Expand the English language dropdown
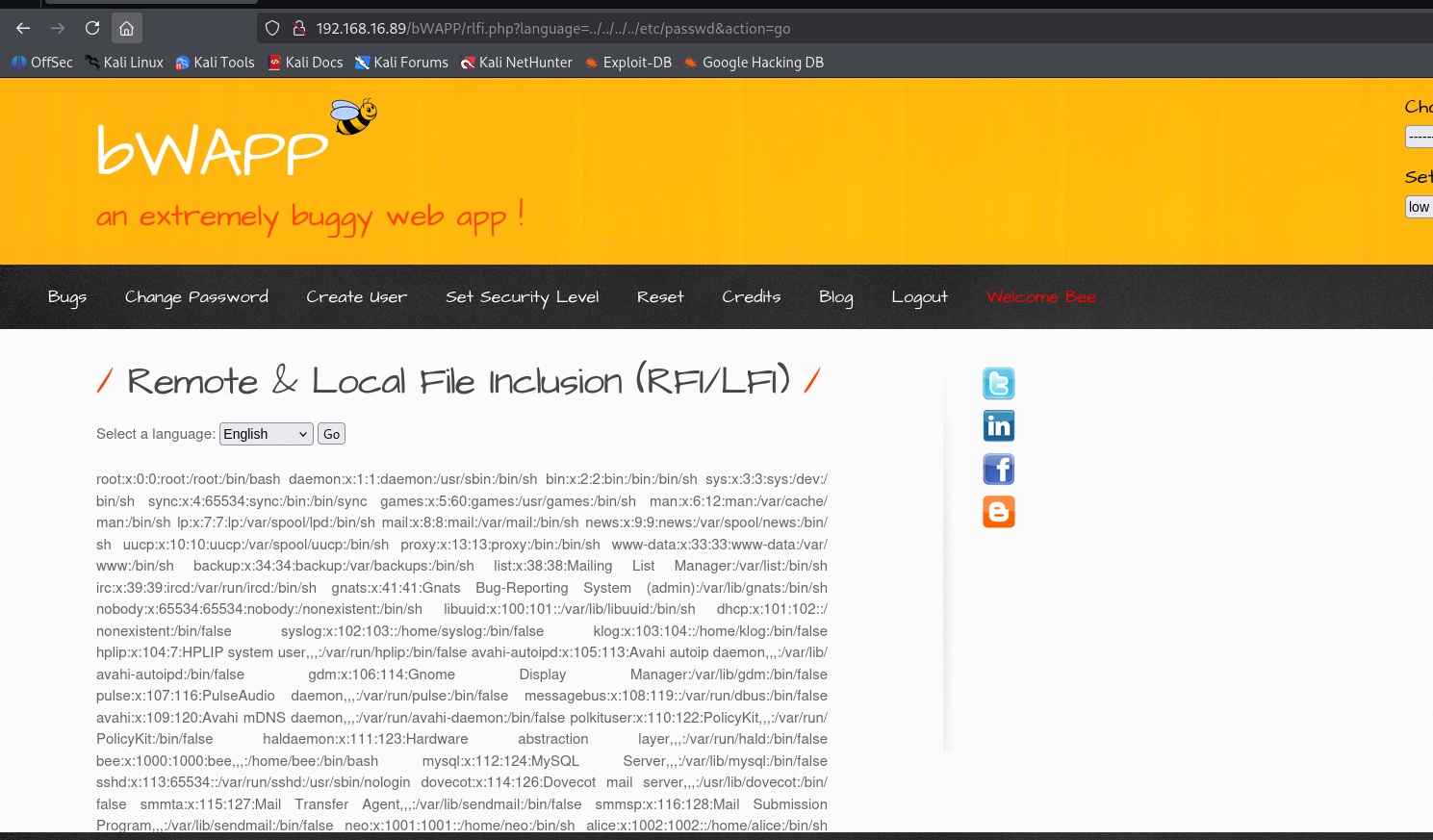Image resolution: width=1433 pixels, height=840 pixels. pyautogui.click(x=267, y=434)
